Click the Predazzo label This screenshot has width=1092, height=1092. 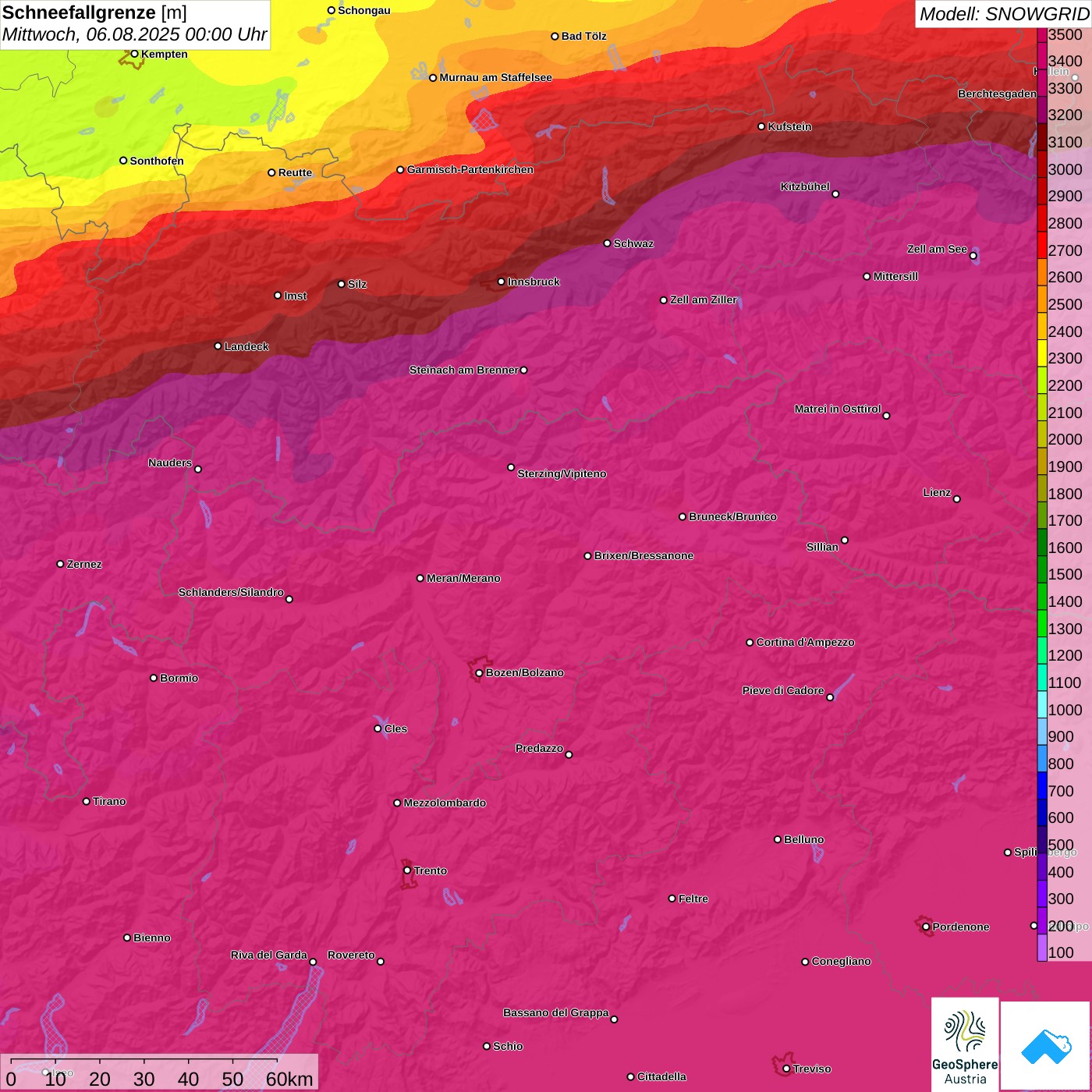point(539,748)
